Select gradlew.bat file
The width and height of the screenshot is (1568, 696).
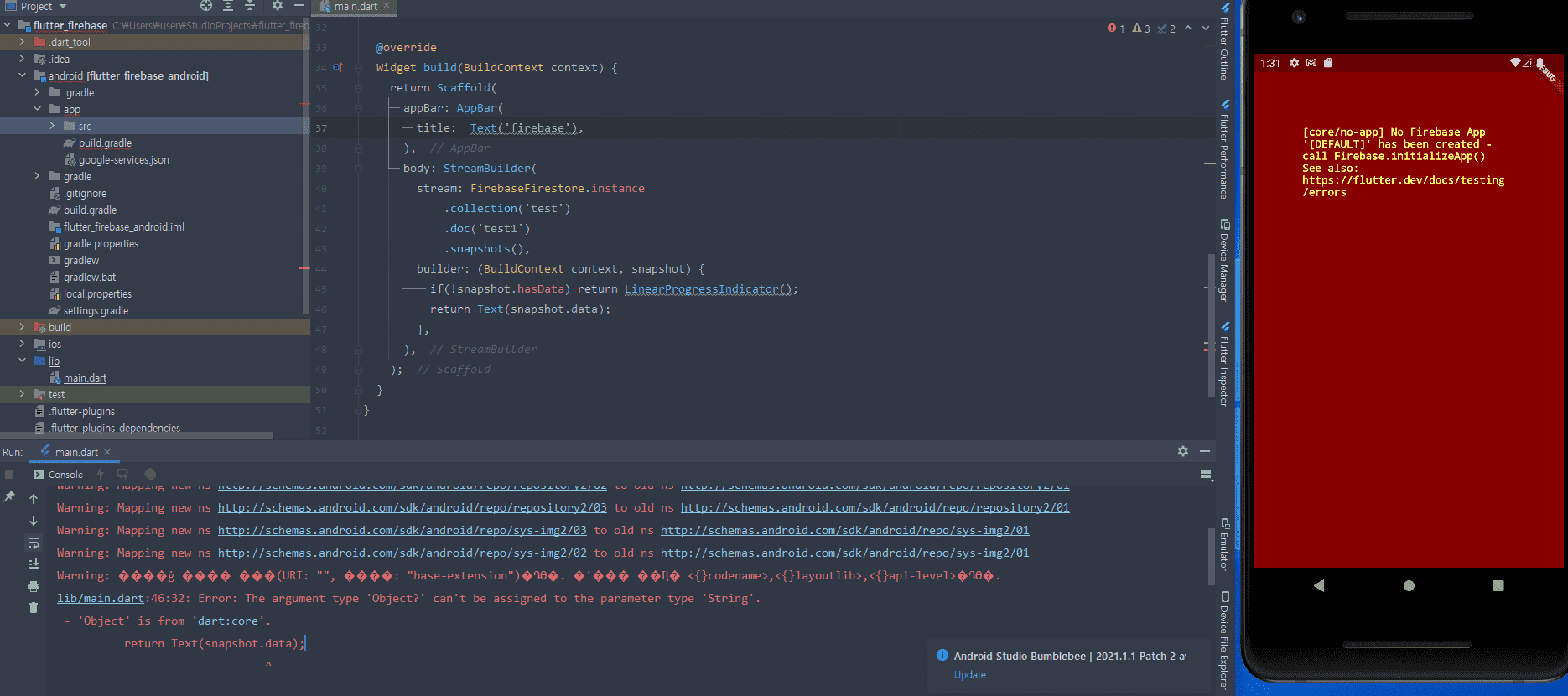(x=90, y=277)
